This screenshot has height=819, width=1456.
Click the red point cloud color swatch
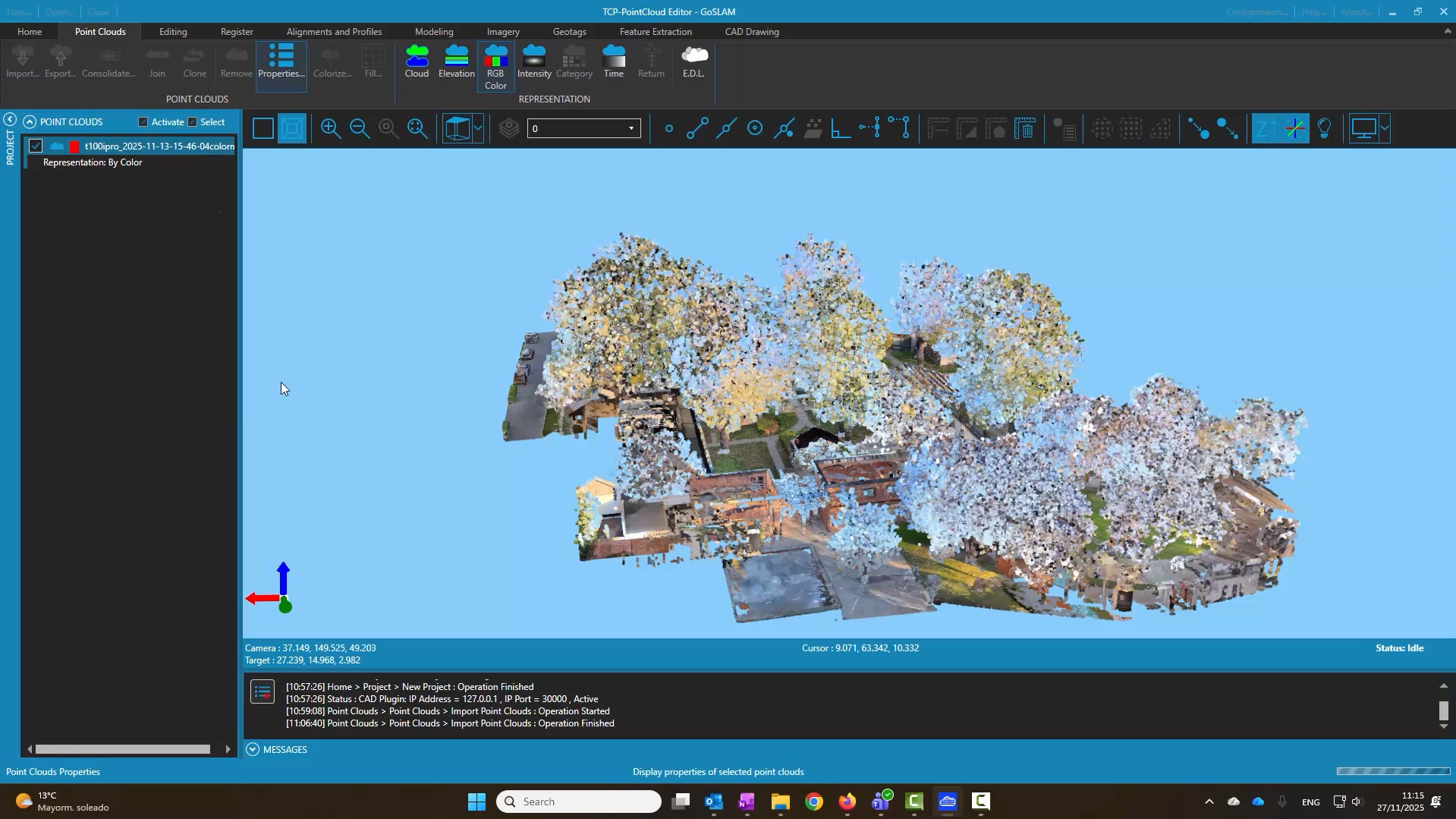(x=74, y=146)
